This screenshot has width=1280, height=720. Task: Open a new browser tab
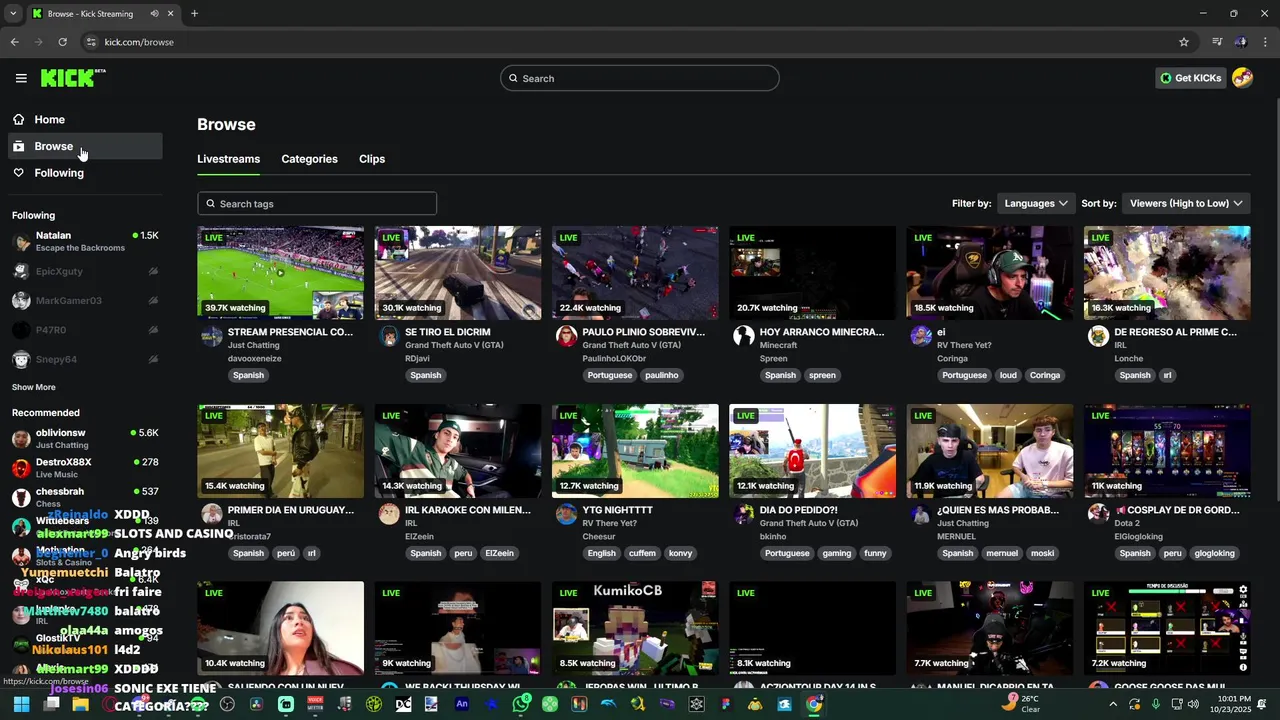click(194, 14)
